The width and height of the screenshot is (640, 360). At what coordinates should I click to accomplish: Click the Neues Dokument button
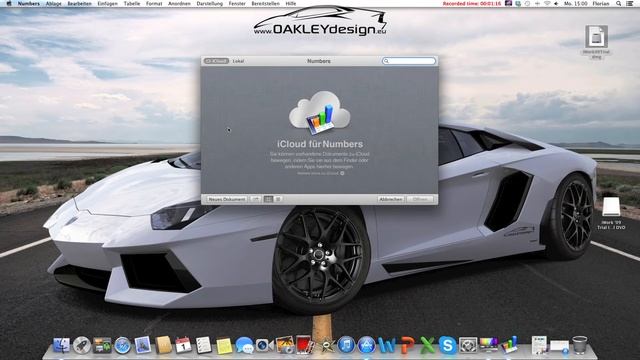tap(227, 199)
